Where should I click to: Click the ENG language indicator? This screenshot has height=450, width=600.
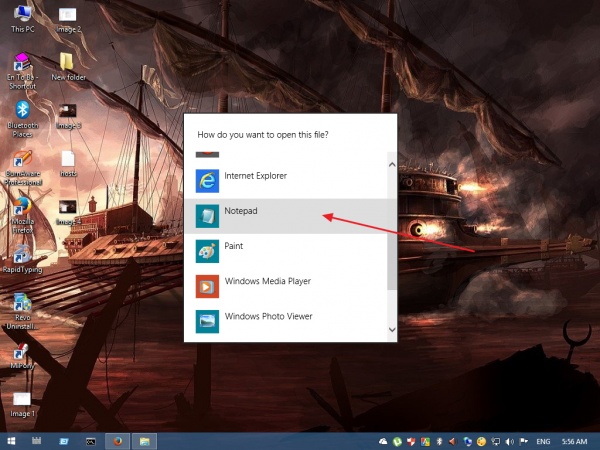tap(543, 440)
